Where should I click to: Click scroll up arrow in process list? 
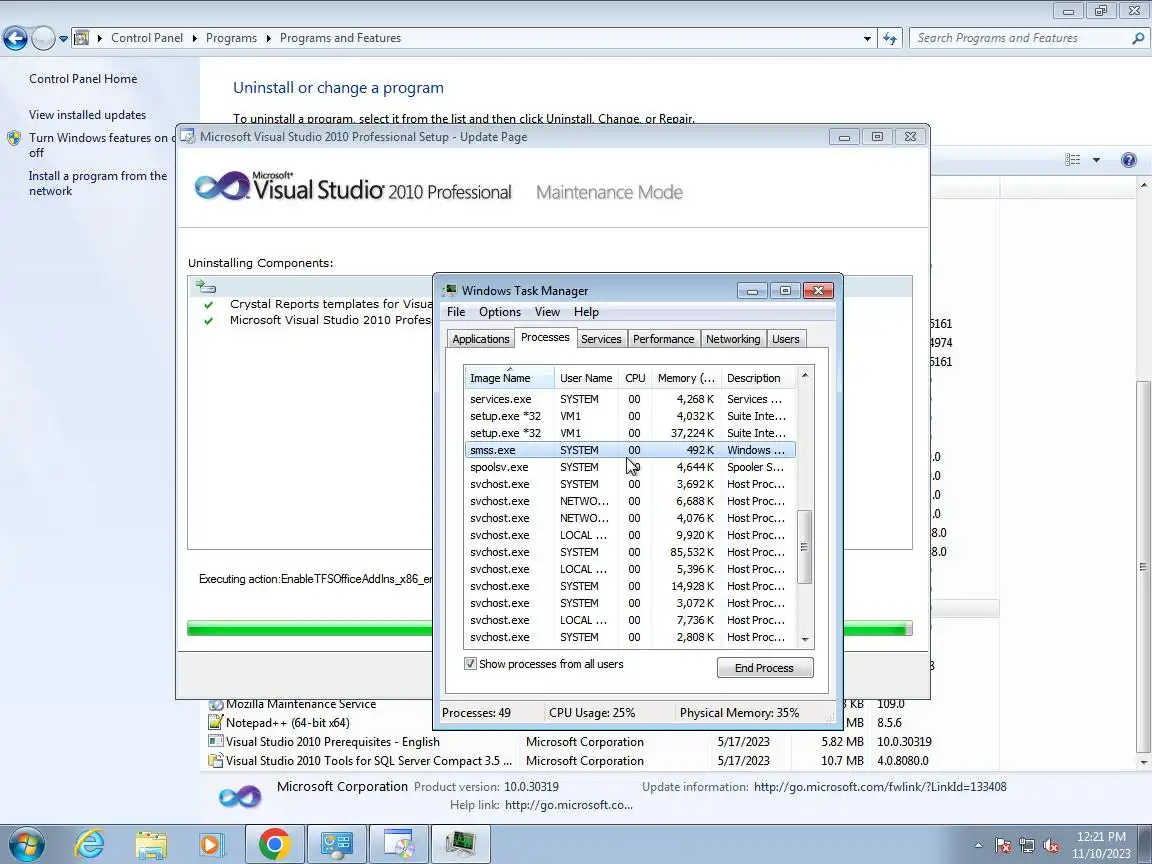804,375
